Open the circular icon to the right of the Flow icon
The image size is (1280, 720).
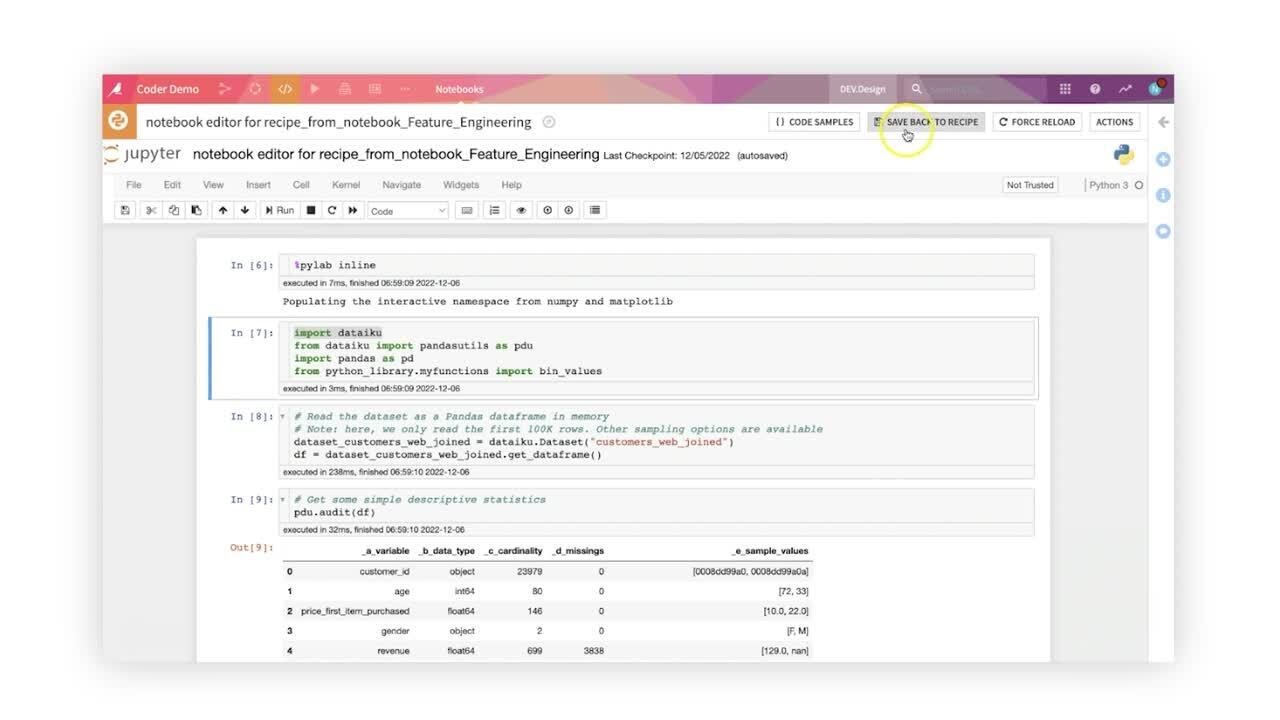(255, 89)
